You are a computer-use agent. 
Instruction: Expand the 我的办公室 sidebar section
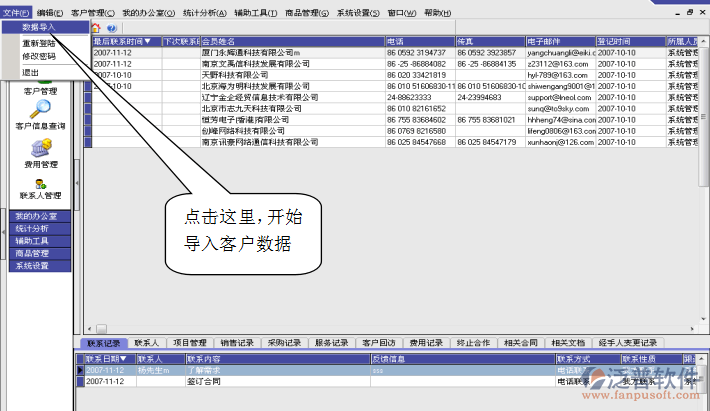[40, 216]
